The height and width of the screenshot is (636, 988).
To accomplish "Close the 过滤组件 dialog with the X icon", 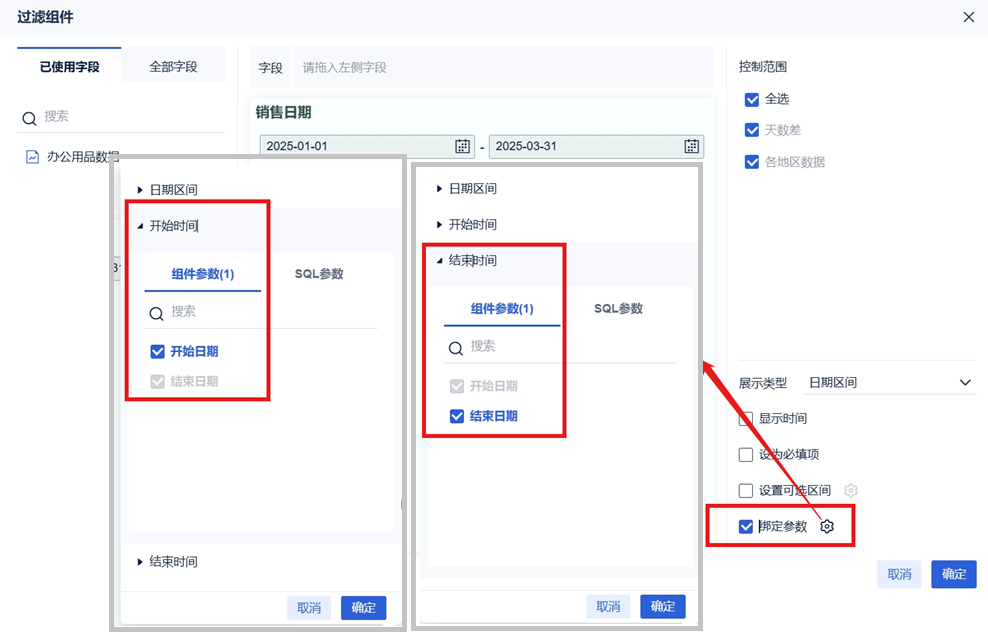I will click(967, 17).
